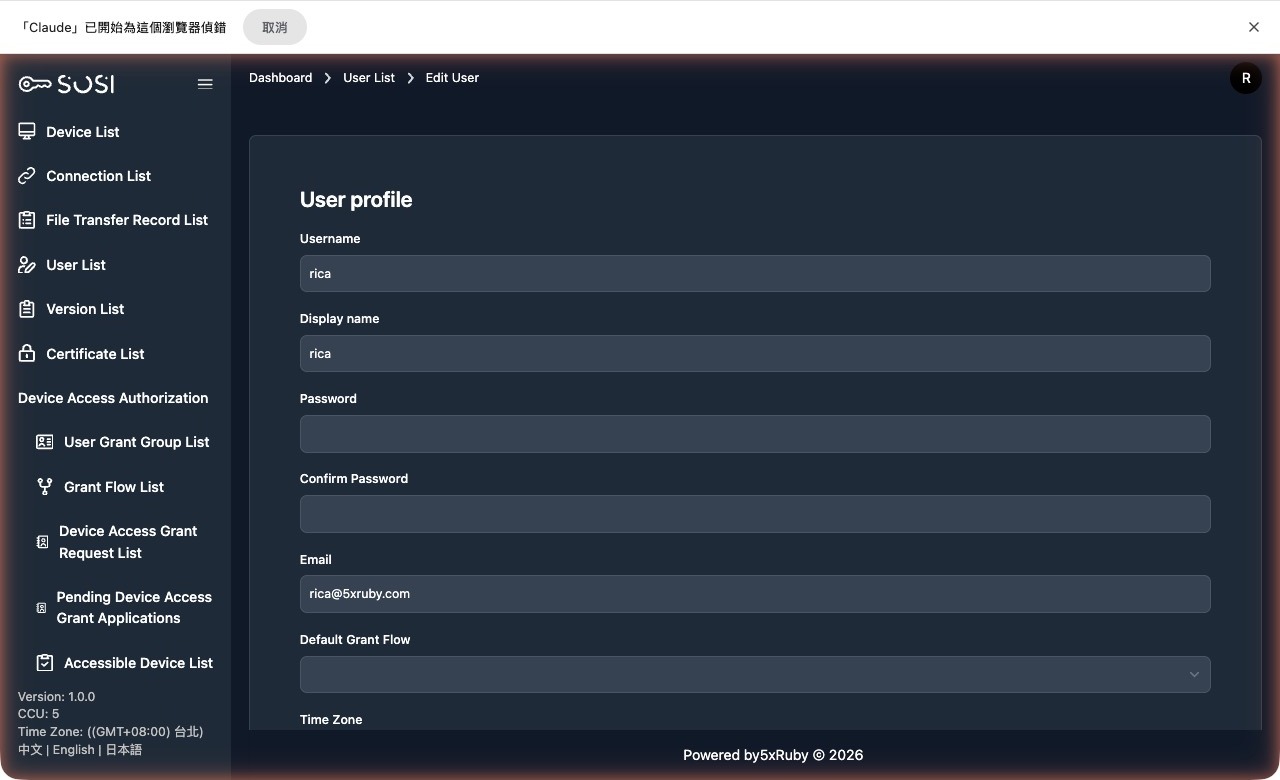
Task: Click the Grant Flow List branch icon
Action: click(43, 486)
